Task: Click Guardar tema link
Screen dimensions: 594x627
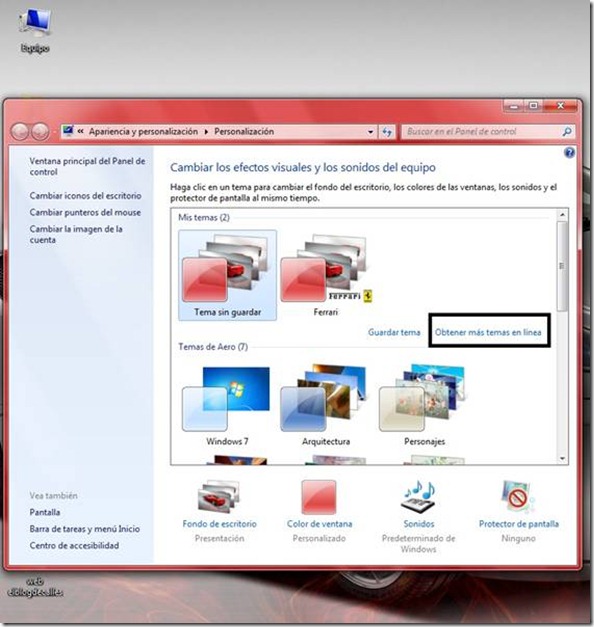Action: click(x=394, y=332)
